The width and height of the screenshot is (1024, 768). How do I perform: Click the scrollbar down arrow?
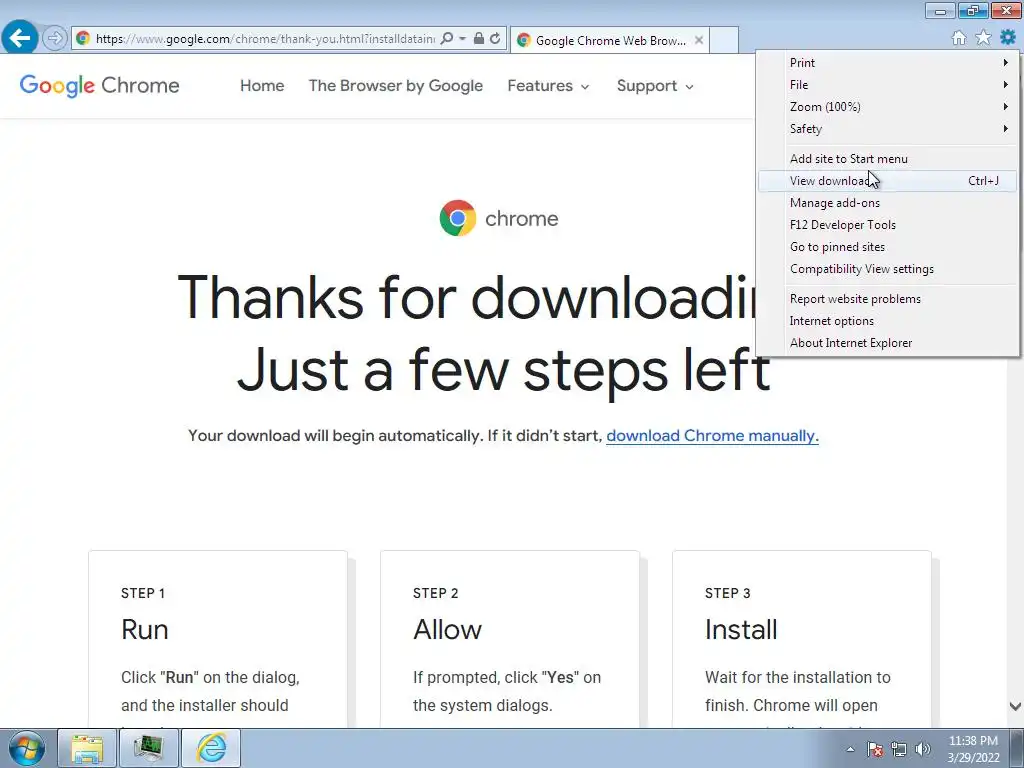point(1015,706)
